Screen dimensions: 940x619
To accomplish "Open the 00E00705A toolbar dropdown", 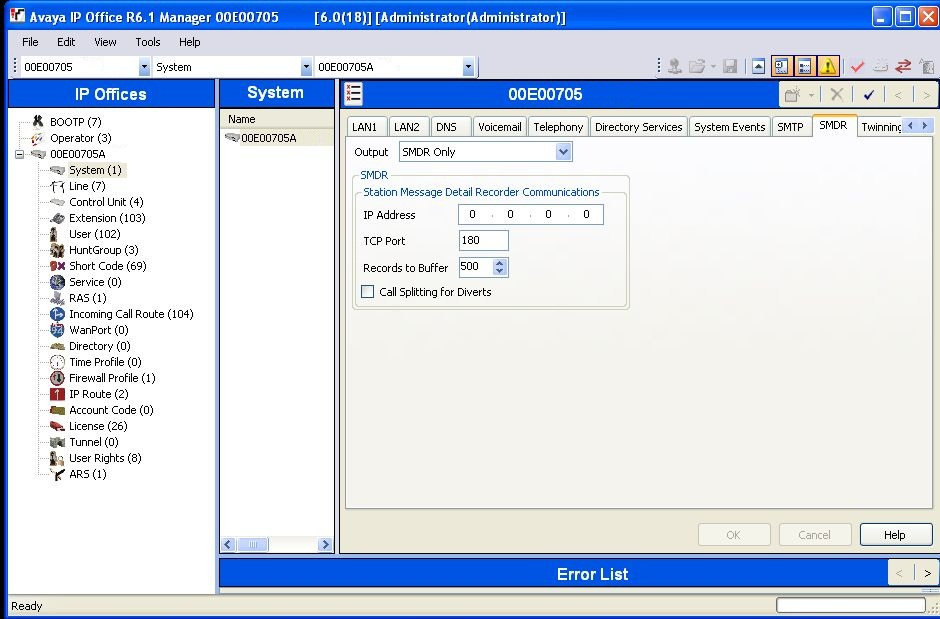I will pos(468,67).
